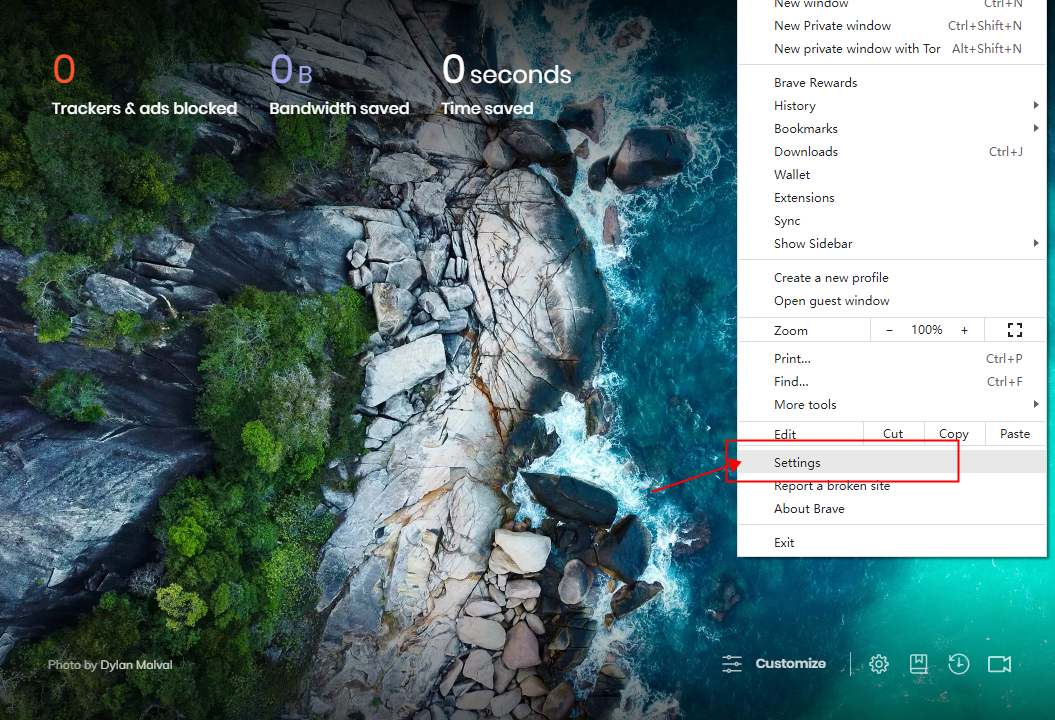
Task: Choose Brave Rewards menu entry
Action: [x=815, y=83]
